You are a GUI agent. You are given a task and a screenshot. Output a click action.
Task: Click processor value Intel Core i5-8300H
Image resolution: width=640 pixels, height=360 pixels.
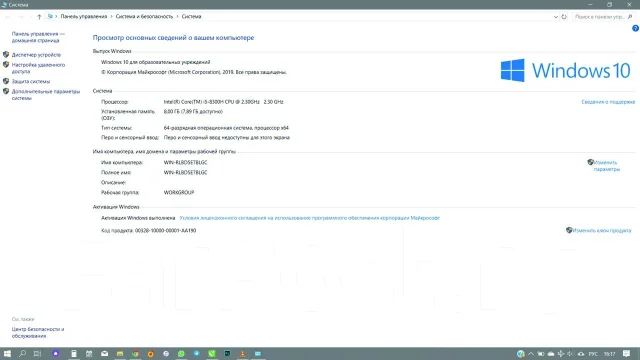tap(223, 102)
